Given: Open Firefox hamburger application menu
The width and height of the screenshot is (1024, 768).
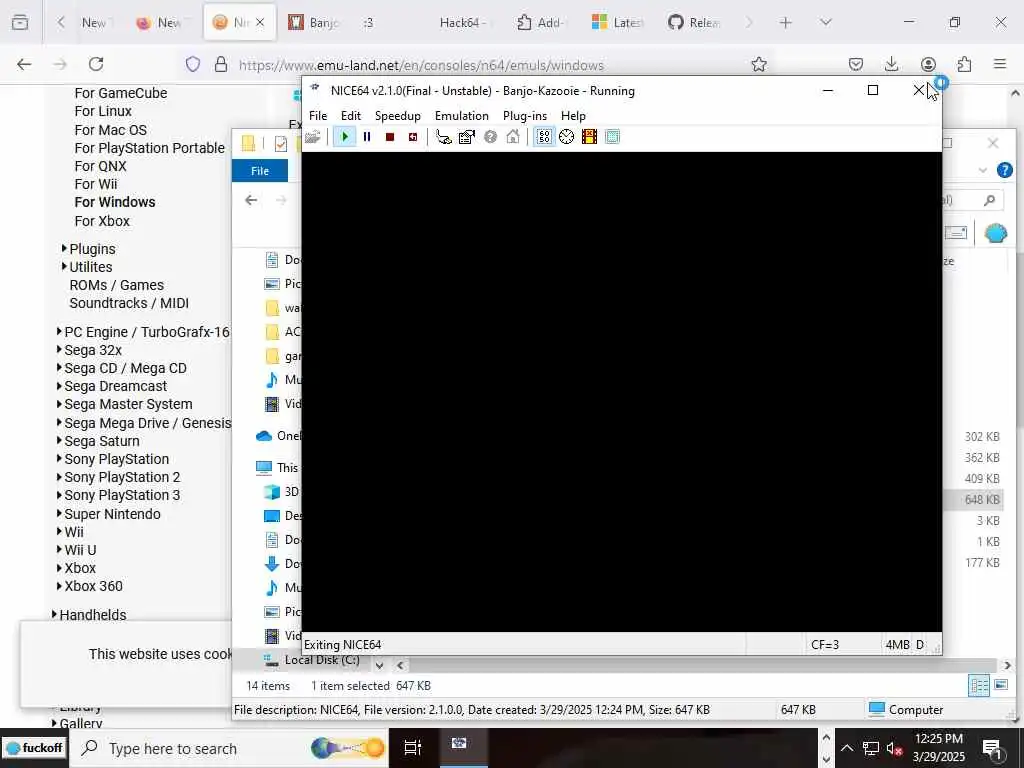Looking at the screenshot, I should [x=1000, y=64].
